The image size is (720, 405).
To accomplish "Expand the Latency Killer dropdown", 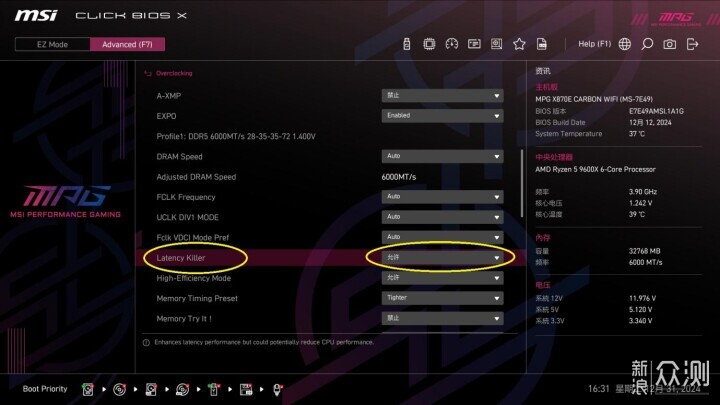I will pyautogui.click(x=442, y=258).
